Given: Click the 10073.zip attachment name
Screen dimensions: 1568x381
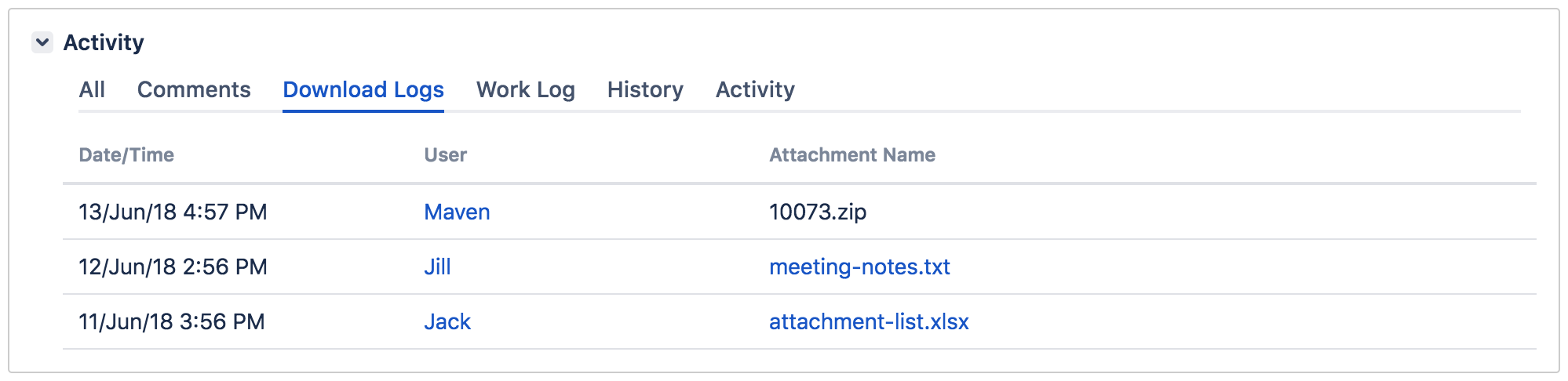Looking at the screenshot, I should pos(818,212).
